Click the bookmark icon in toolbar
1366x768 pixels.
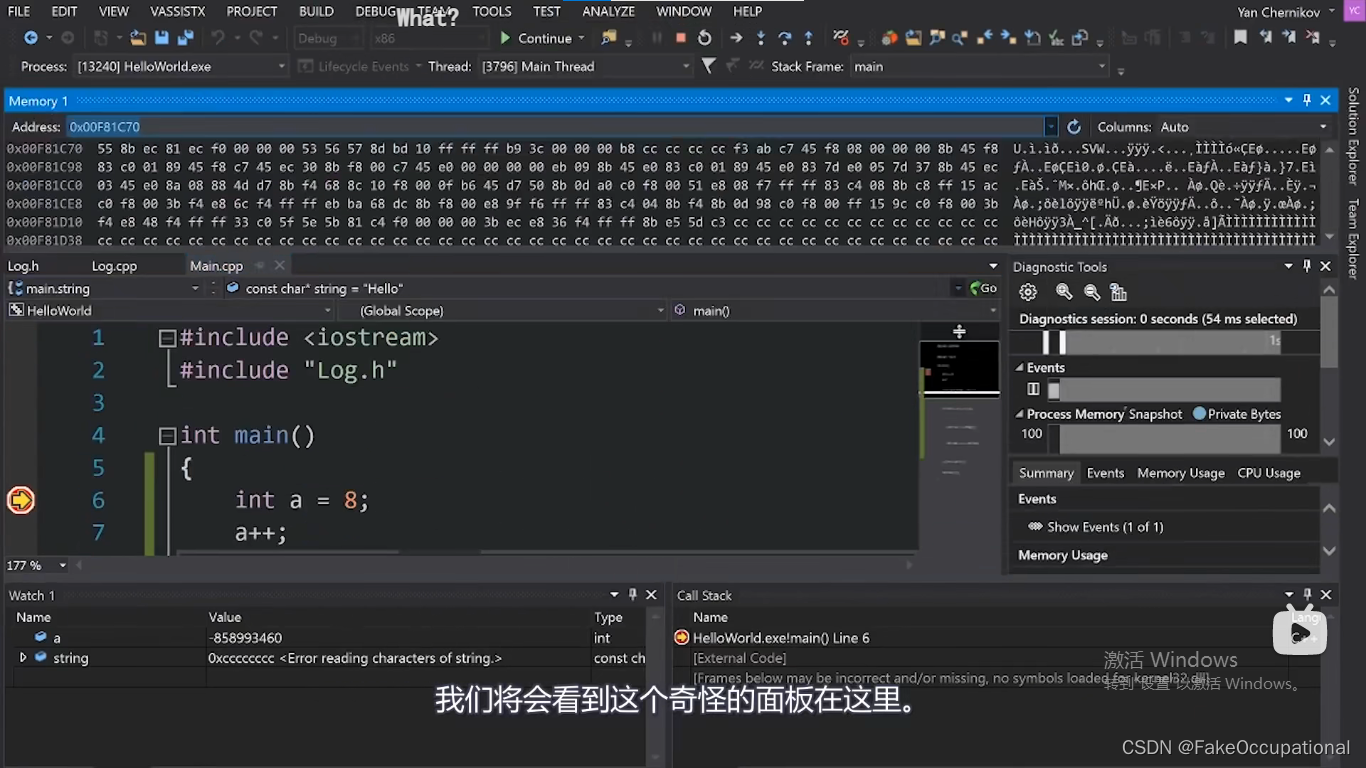[x=1240, y=37]
